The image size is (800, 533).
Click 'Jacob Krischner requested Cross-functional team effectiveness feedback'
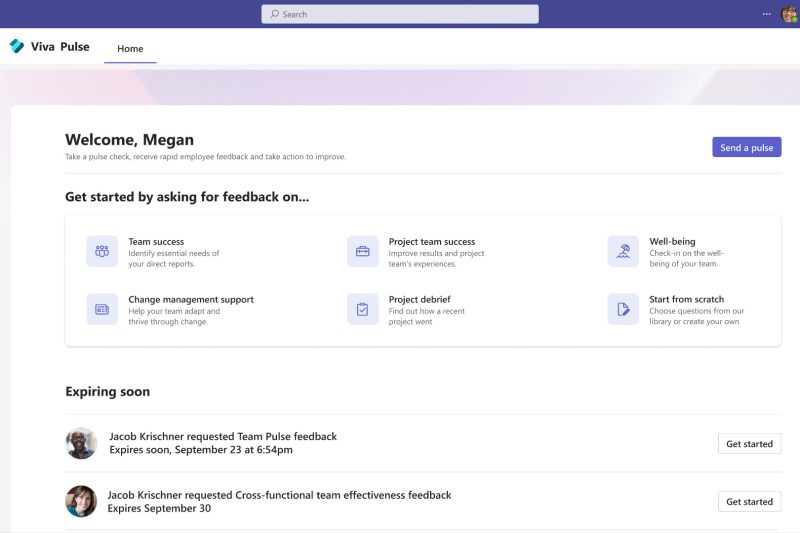[x=280, y=495]
